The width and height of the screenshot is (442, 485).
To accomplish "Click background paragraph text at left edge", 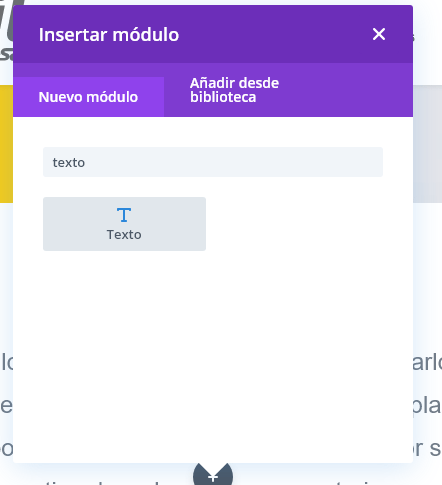I will pyautogui.click(x=6, y=405).
